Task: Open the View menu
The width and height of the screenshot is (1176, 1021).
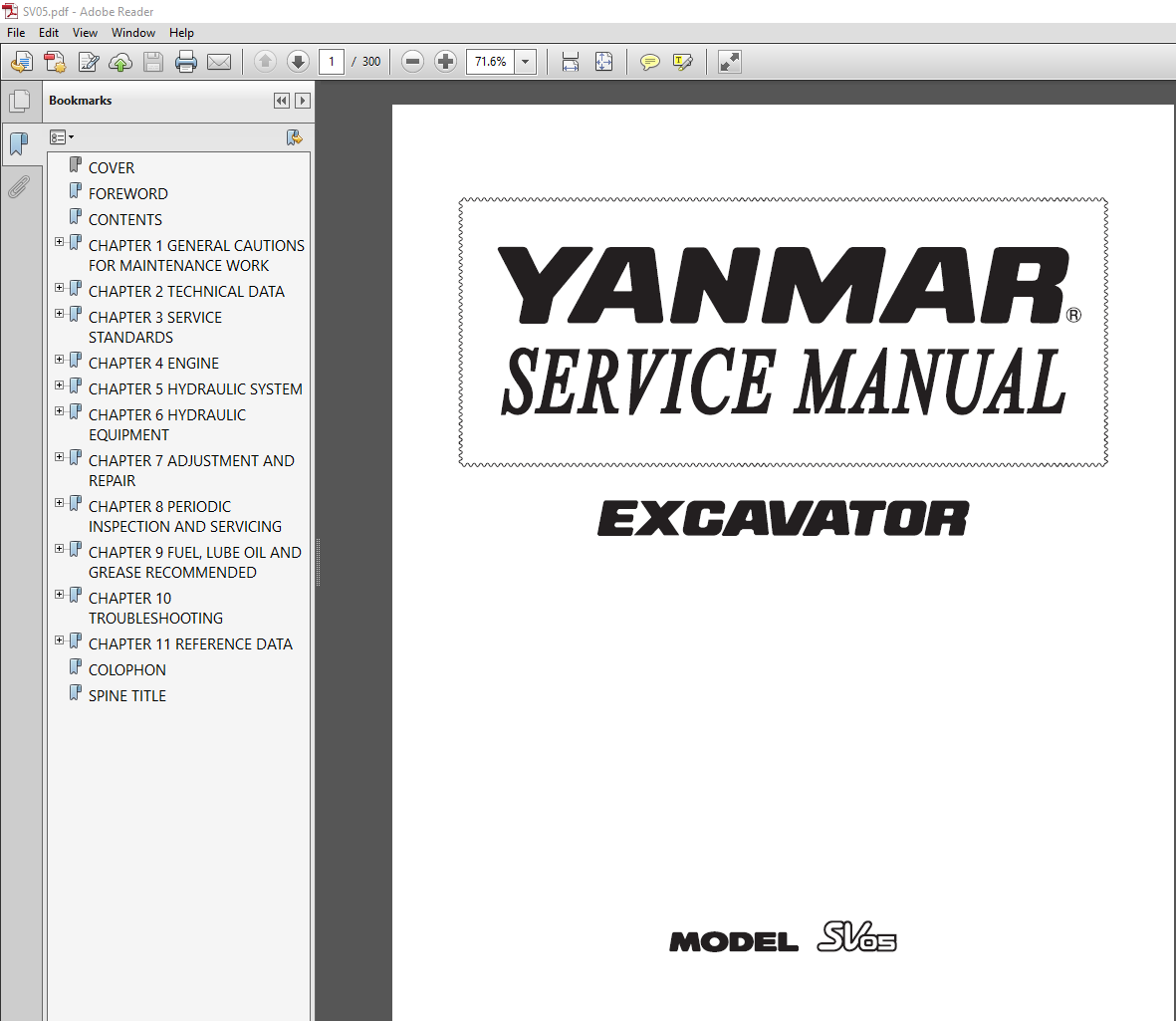Action: coord(85,32)
